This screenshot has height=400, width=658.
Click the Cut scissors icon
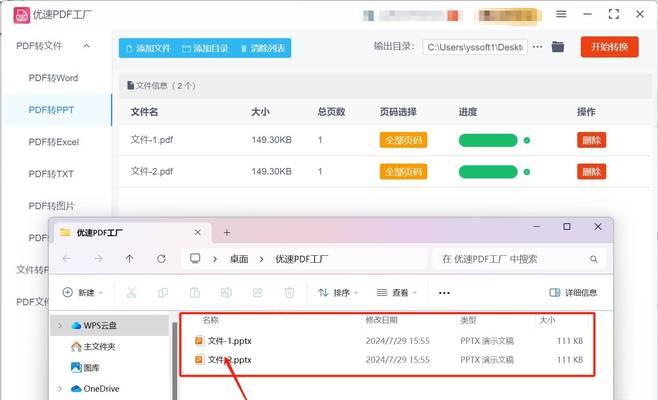coord(131,293)
